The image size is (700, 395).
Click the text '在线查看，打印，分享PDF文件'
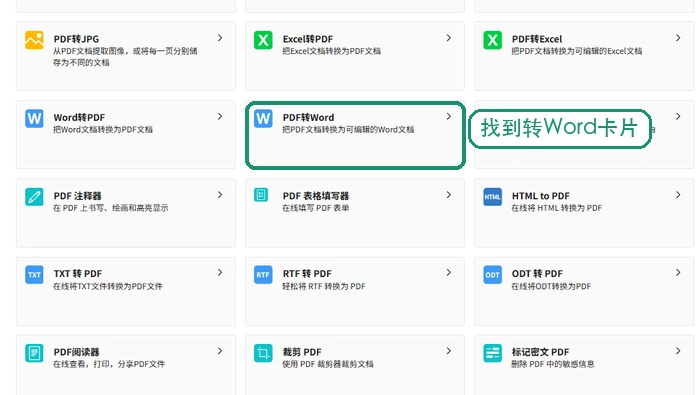point(109,364)
